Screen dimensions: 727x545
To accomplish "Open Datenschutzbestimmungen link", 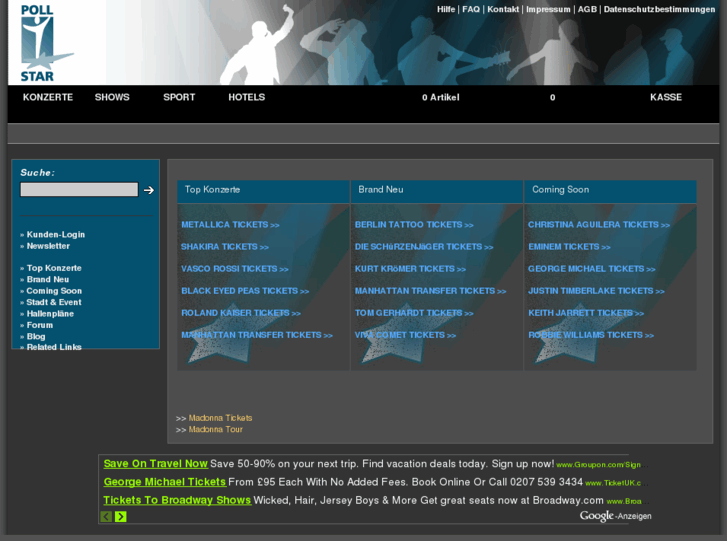I will tap(659, 9).
